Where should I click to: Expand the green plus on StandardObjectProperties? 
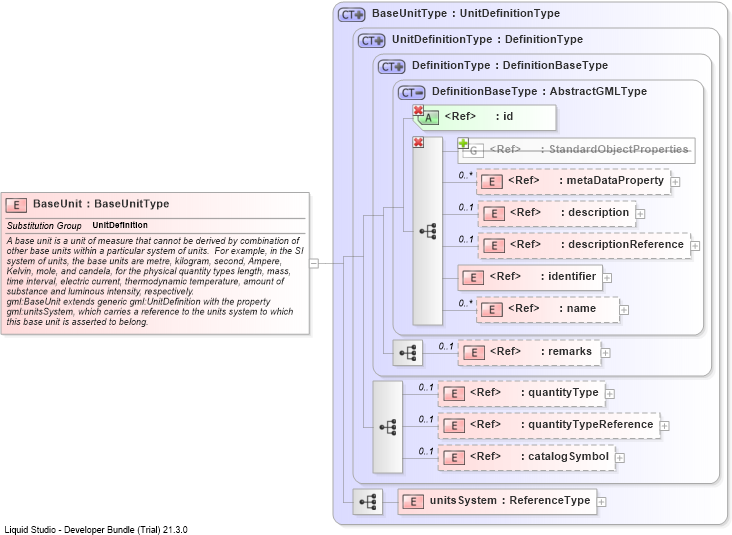463,143
